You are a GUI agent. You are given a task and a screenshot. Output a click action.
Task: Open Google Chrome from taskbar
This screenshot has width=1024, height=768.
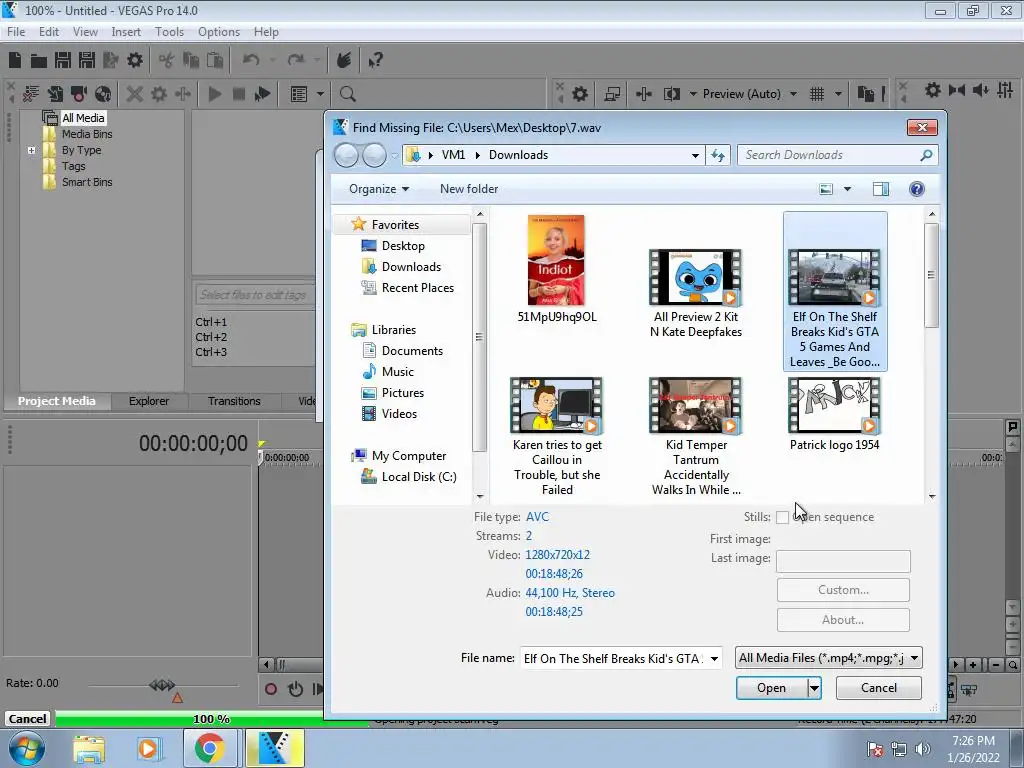click(x=209, y=748)
